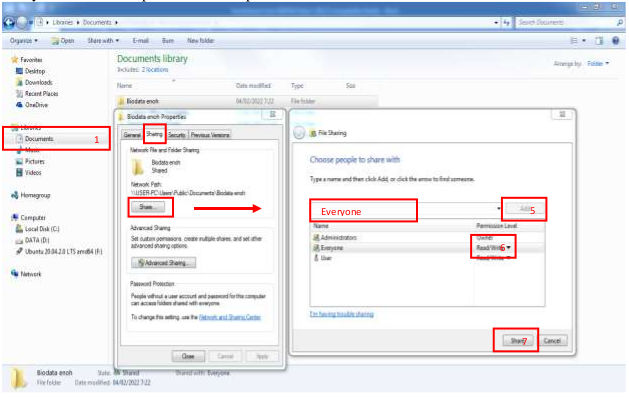Open the 2 locations link
The image size is (629, 397).
click(155, 70)
